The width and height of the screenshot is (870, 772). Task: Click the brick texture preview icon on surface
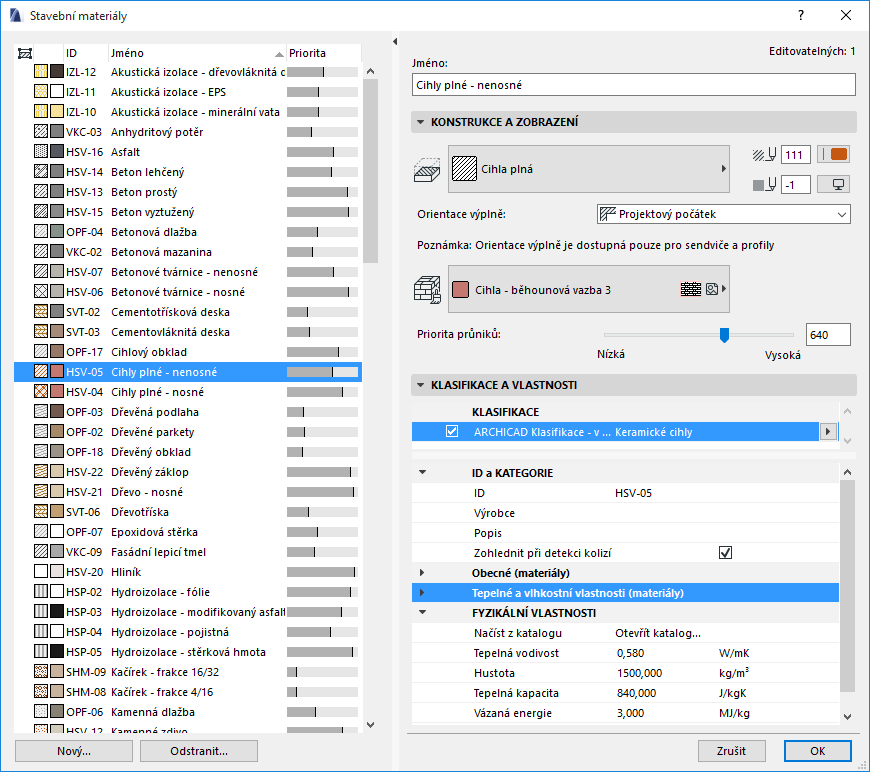point(691,289)
